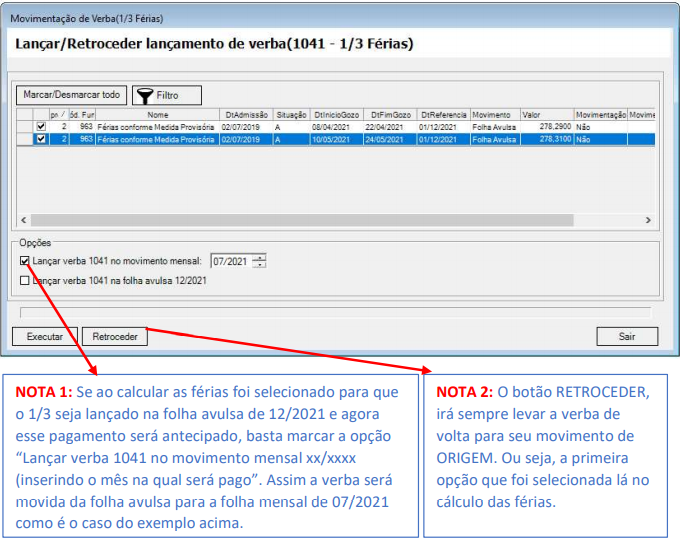Sort by the Nome column header
This screenshot has width=680, height=542.
tap(157, 115)
